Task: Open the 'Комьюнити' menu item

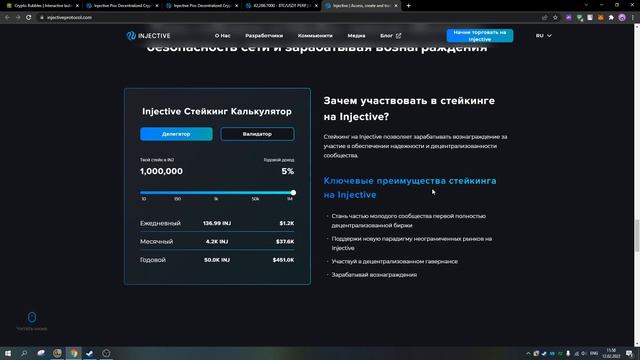Action: pyautogui.click(x=315, y=36)
